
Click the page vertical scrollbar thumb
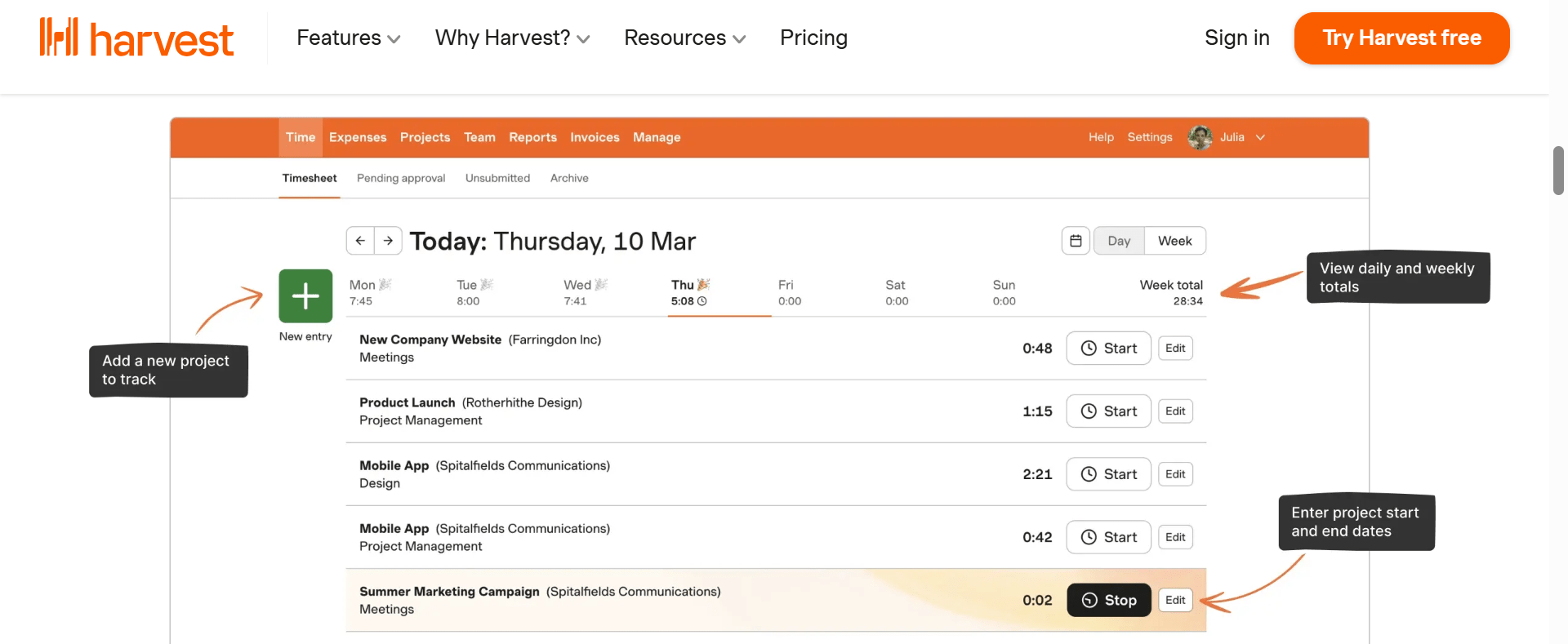click(x=1558, y=170)
